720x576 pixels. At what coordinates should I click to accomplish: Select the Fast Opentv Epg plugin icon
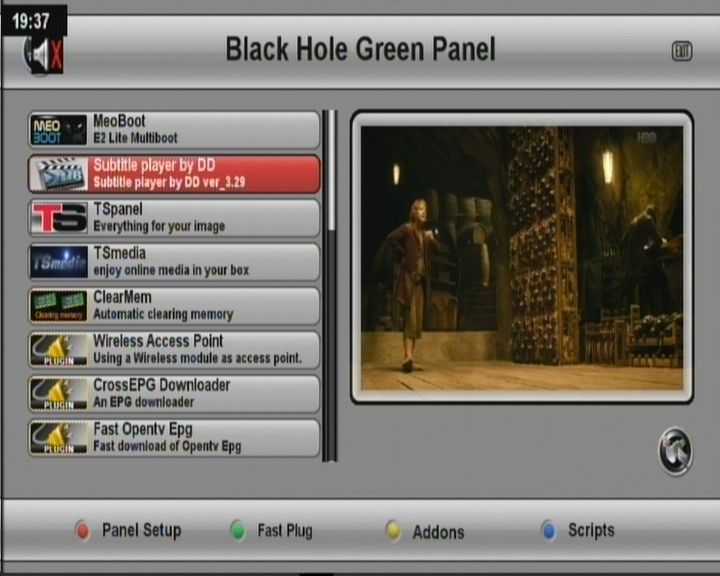(58, 438)
